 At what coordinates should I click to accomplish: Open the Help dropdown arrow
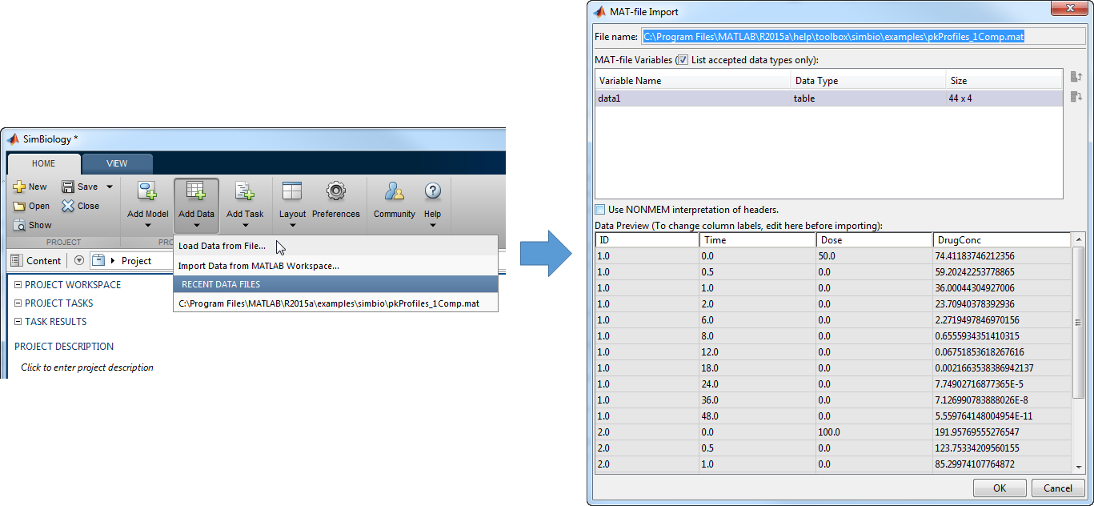433,225
